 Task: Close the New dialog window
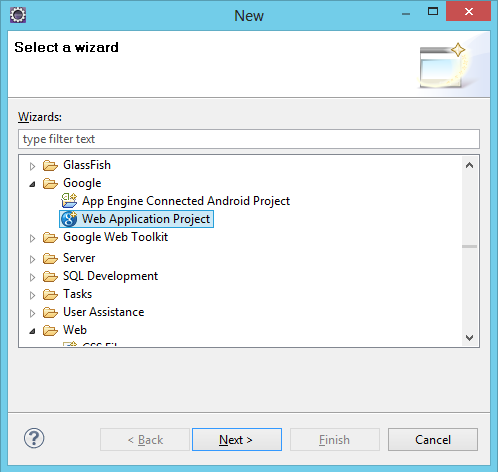(469, 12)
